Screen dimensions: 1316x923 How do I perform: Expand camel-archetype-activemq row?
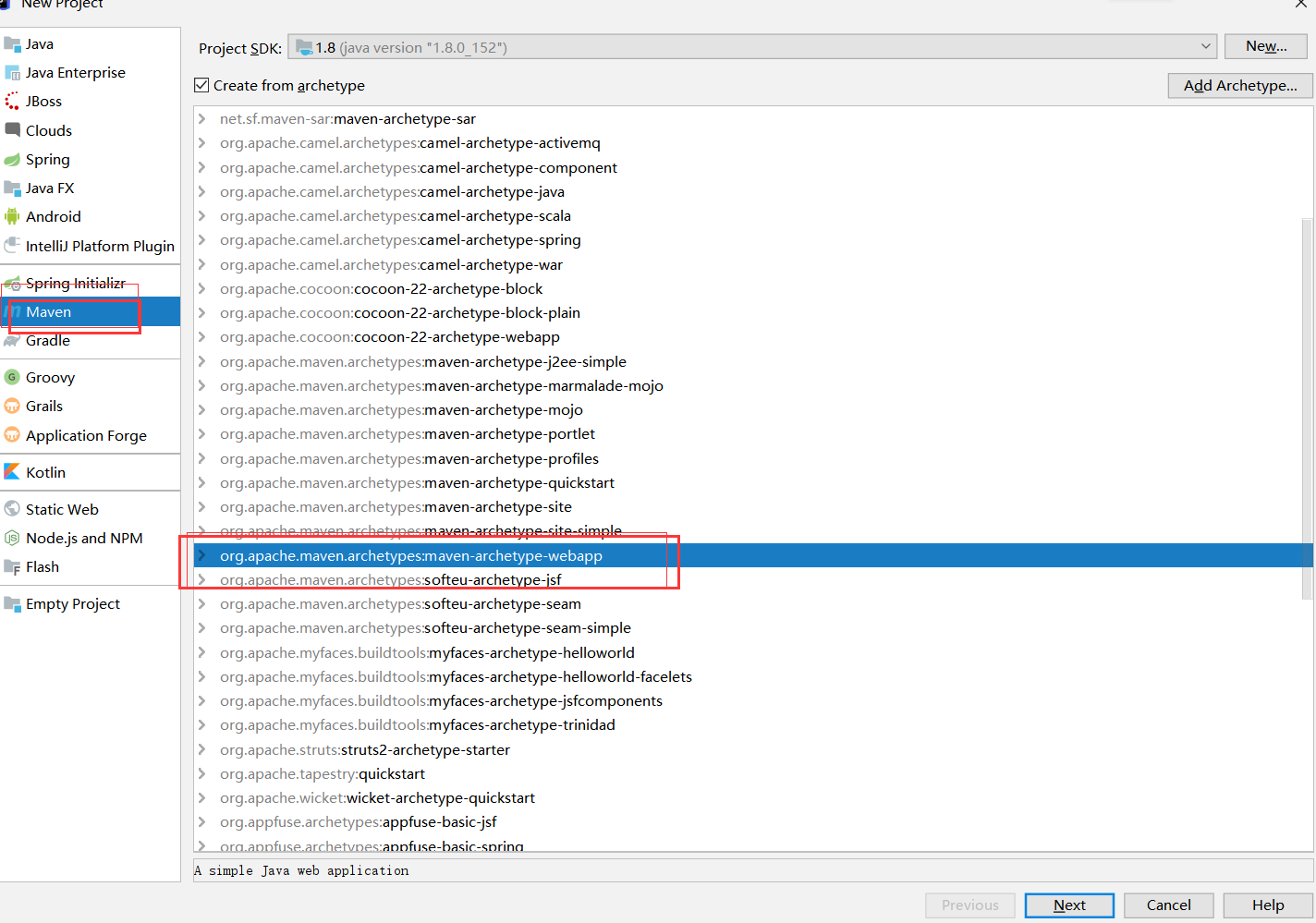tap(201, 143)
